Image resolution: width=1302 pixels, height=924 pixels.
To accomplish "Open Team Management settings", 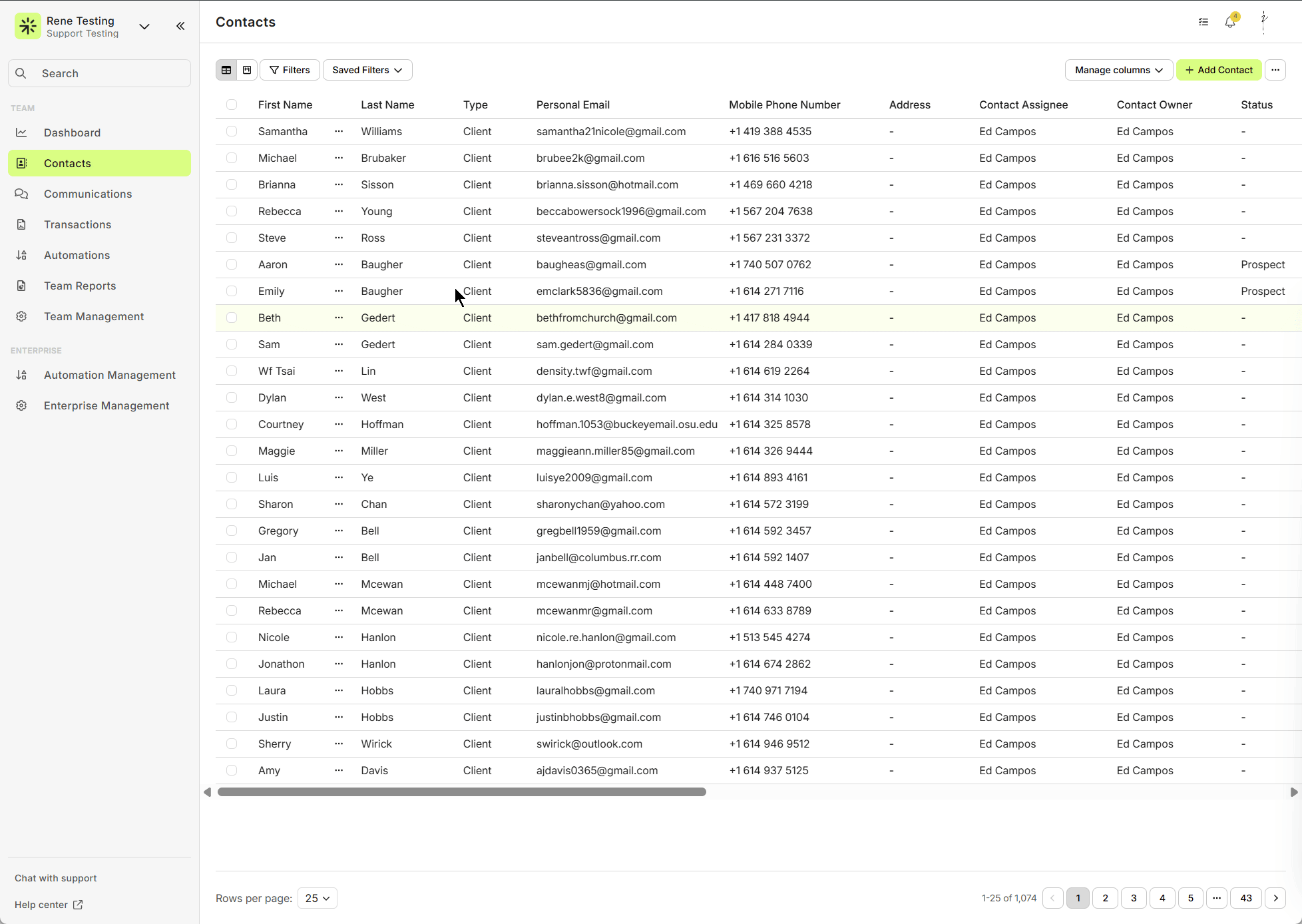I will pyautogui.click(x=93, y=316).
